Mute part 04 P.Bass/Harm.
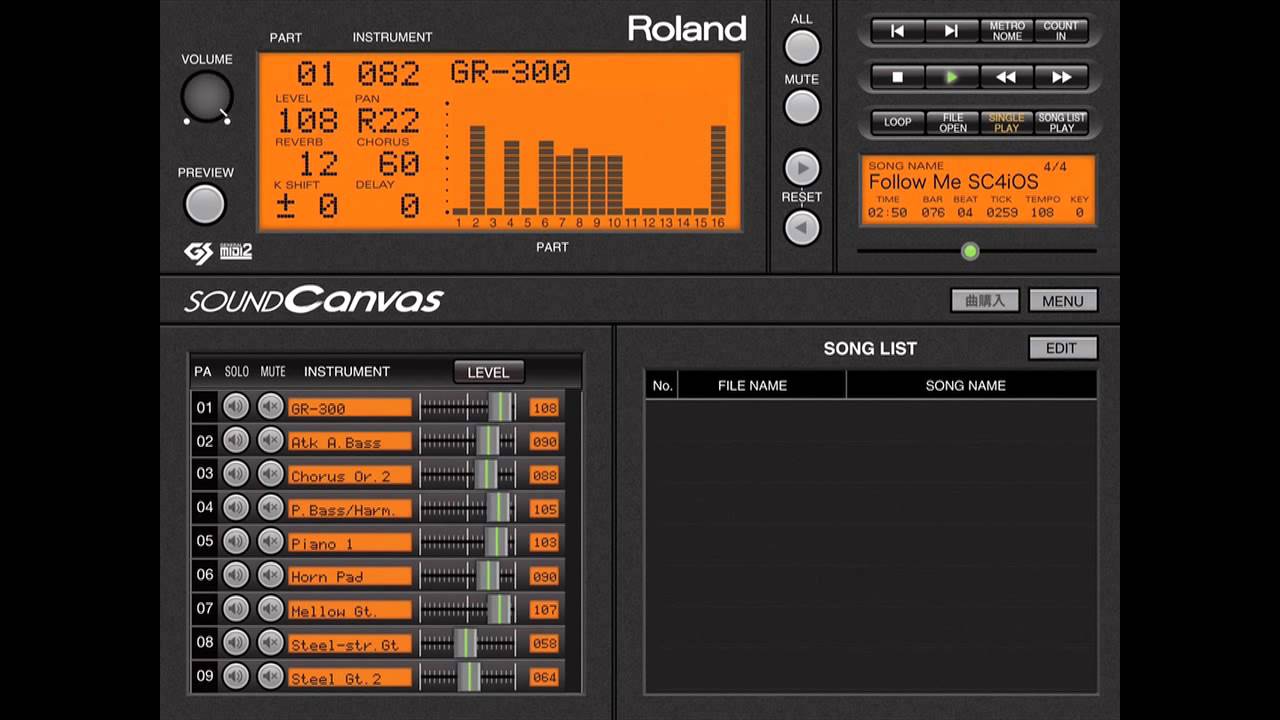Viewport: 1280px width, 720px height. (270, 508)
